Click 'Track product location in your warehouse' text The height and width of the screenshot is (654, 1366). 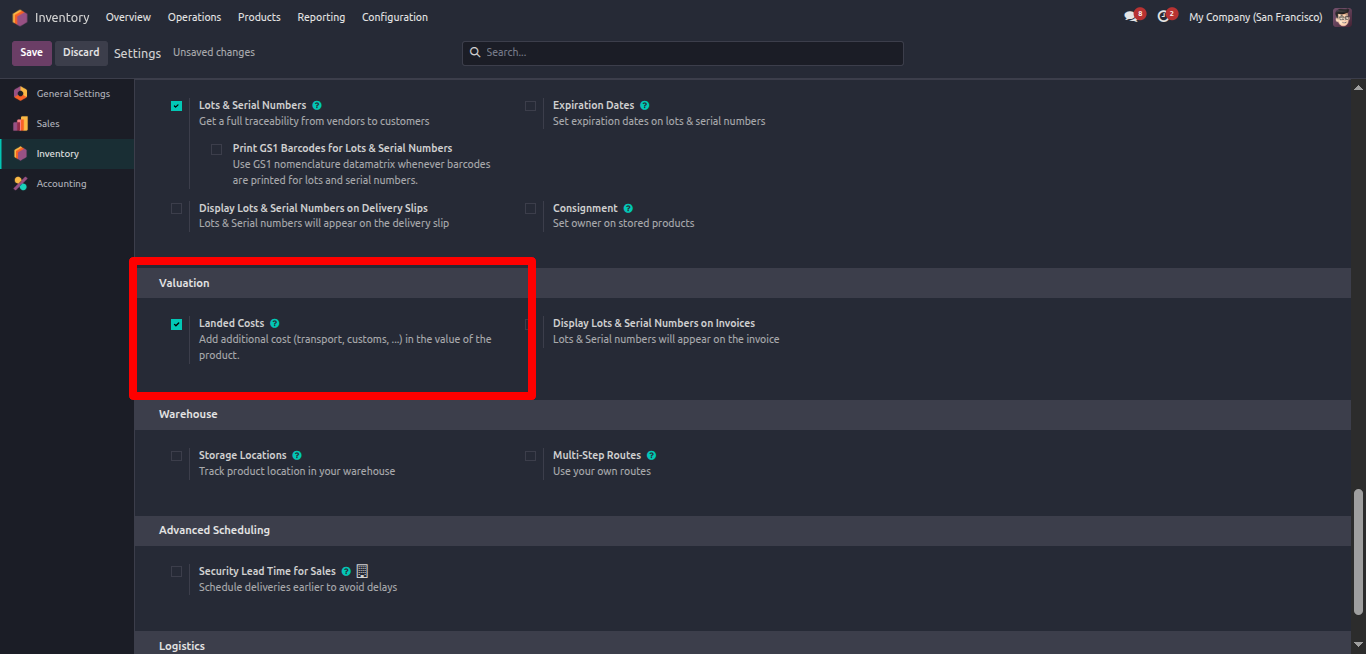[x=297, y=471]
